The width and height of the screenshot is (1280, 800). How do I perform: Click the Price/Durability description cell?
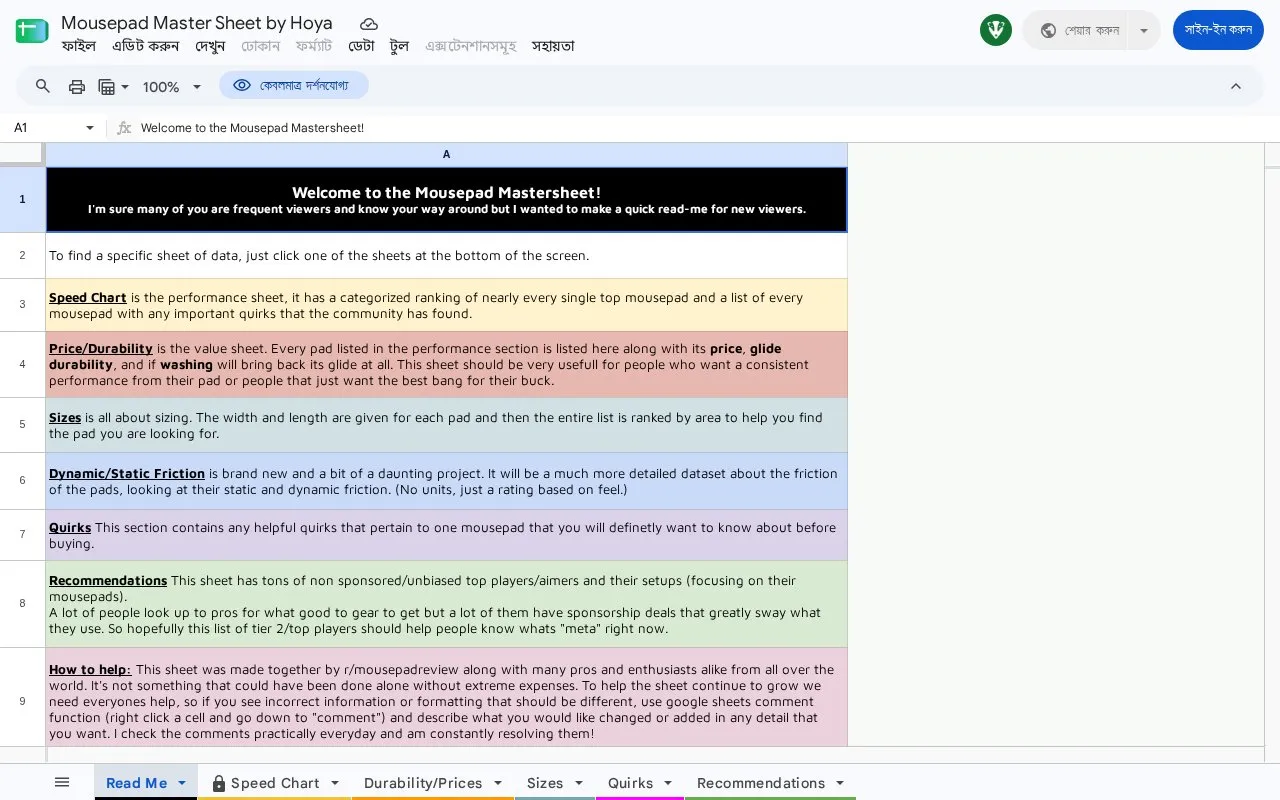pyautogui.click(x=446, y=364)
